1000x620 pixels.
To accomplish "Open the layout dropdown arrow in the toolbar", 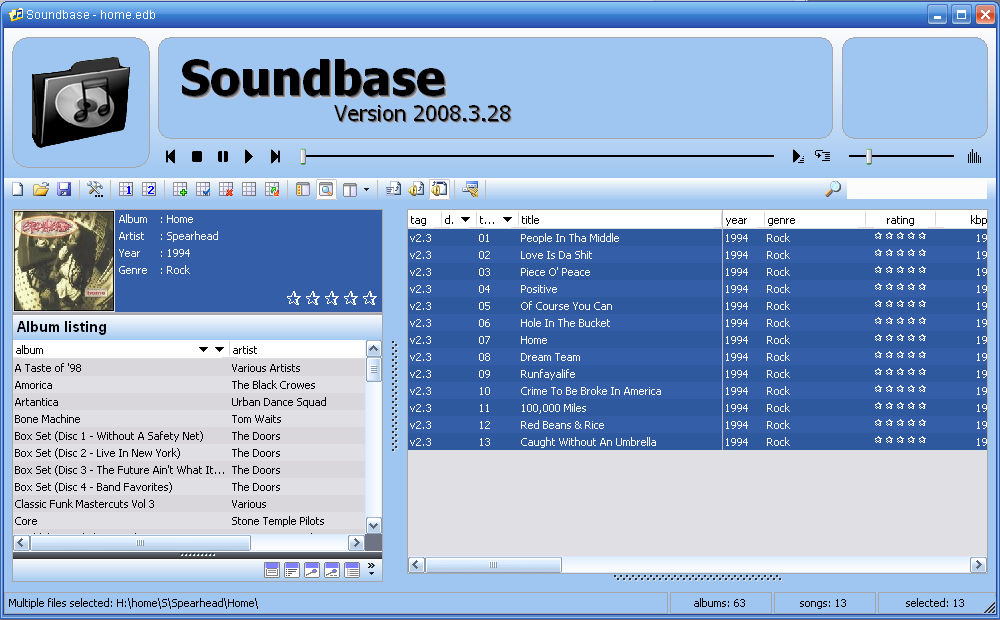I will pyautogui.click(x=366, y=189).
